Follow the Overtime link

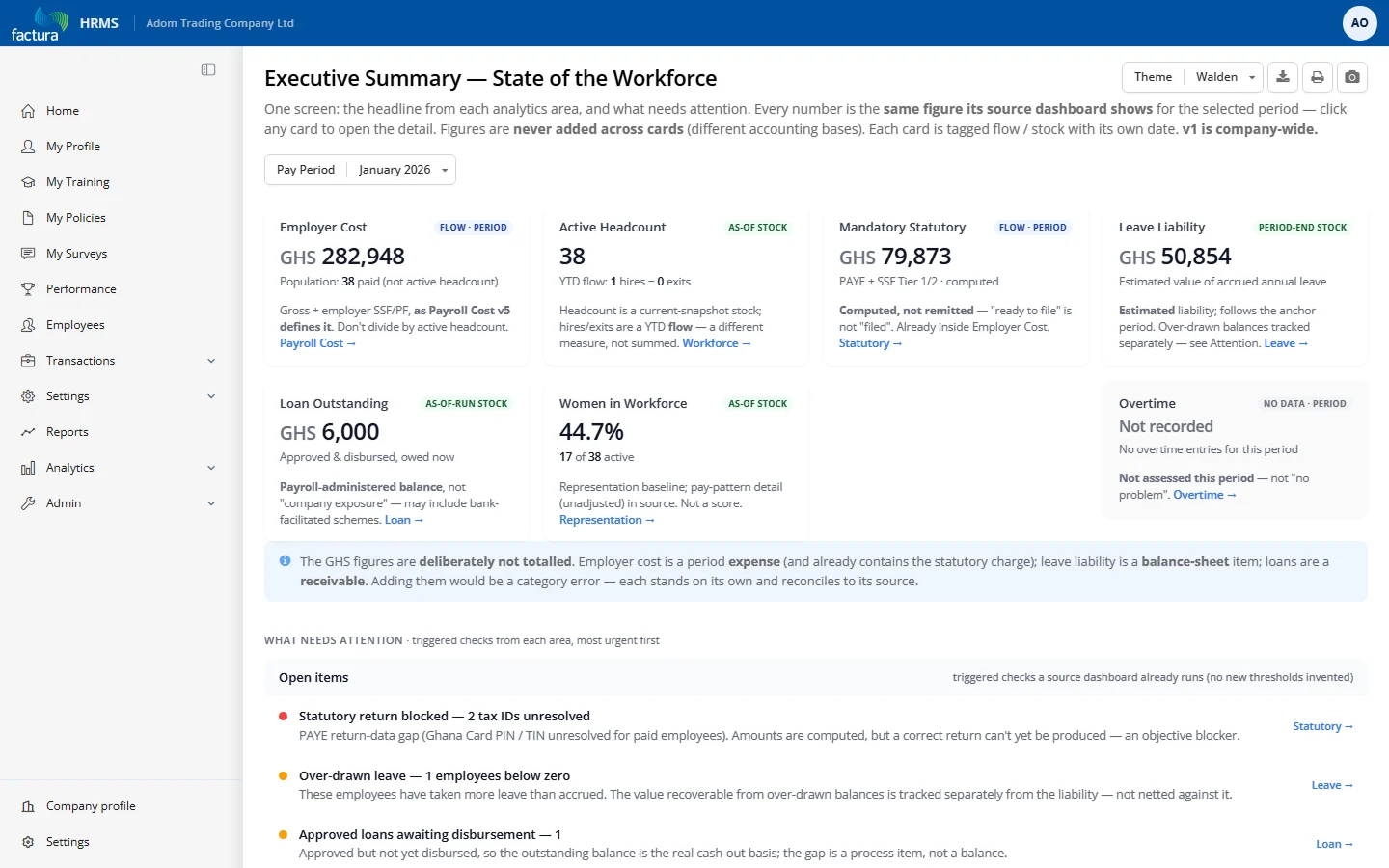pyautogui.click(x=1204, y=495)
